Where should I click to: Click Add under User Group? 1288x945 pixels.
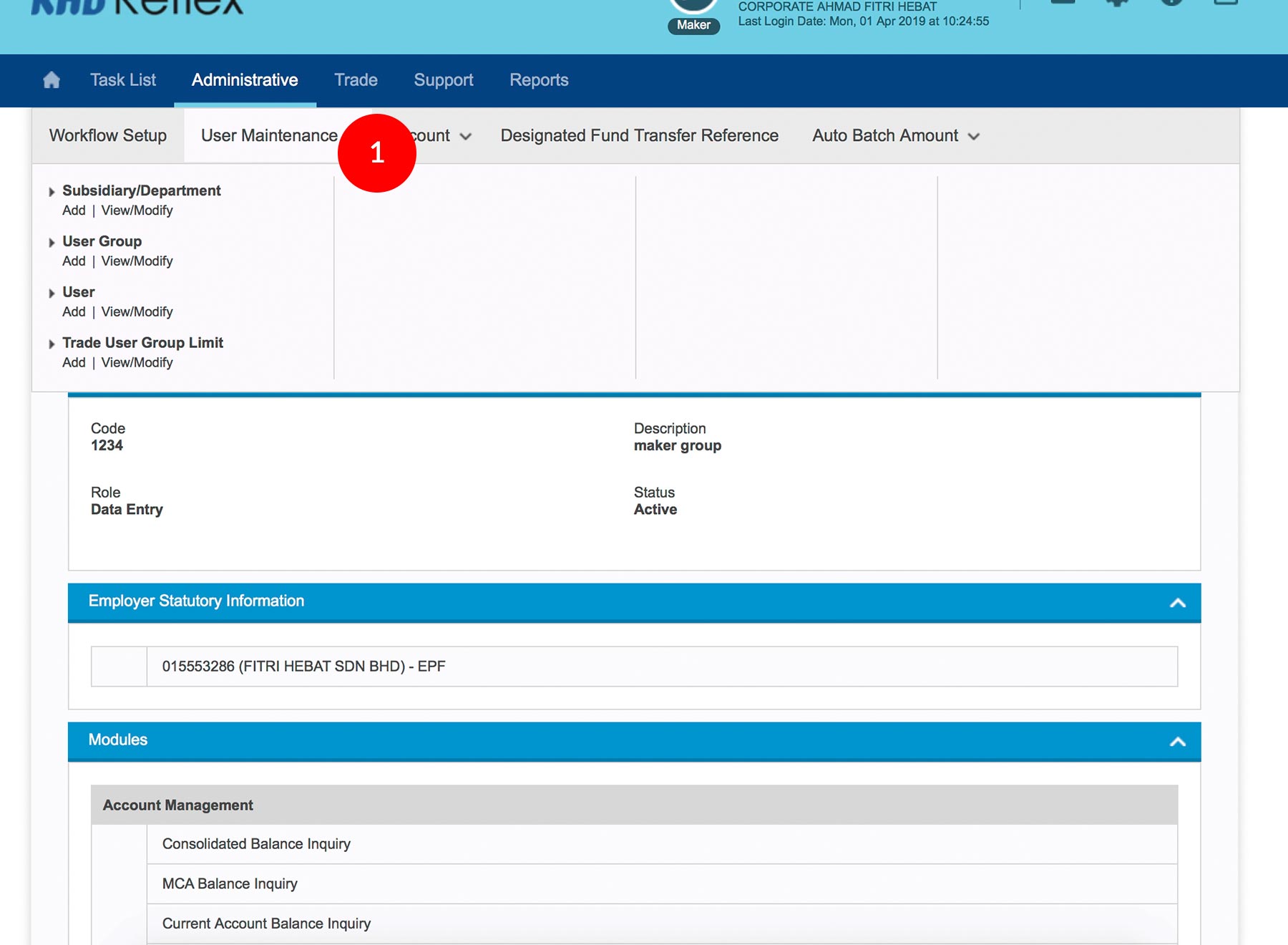pos(74,261)
